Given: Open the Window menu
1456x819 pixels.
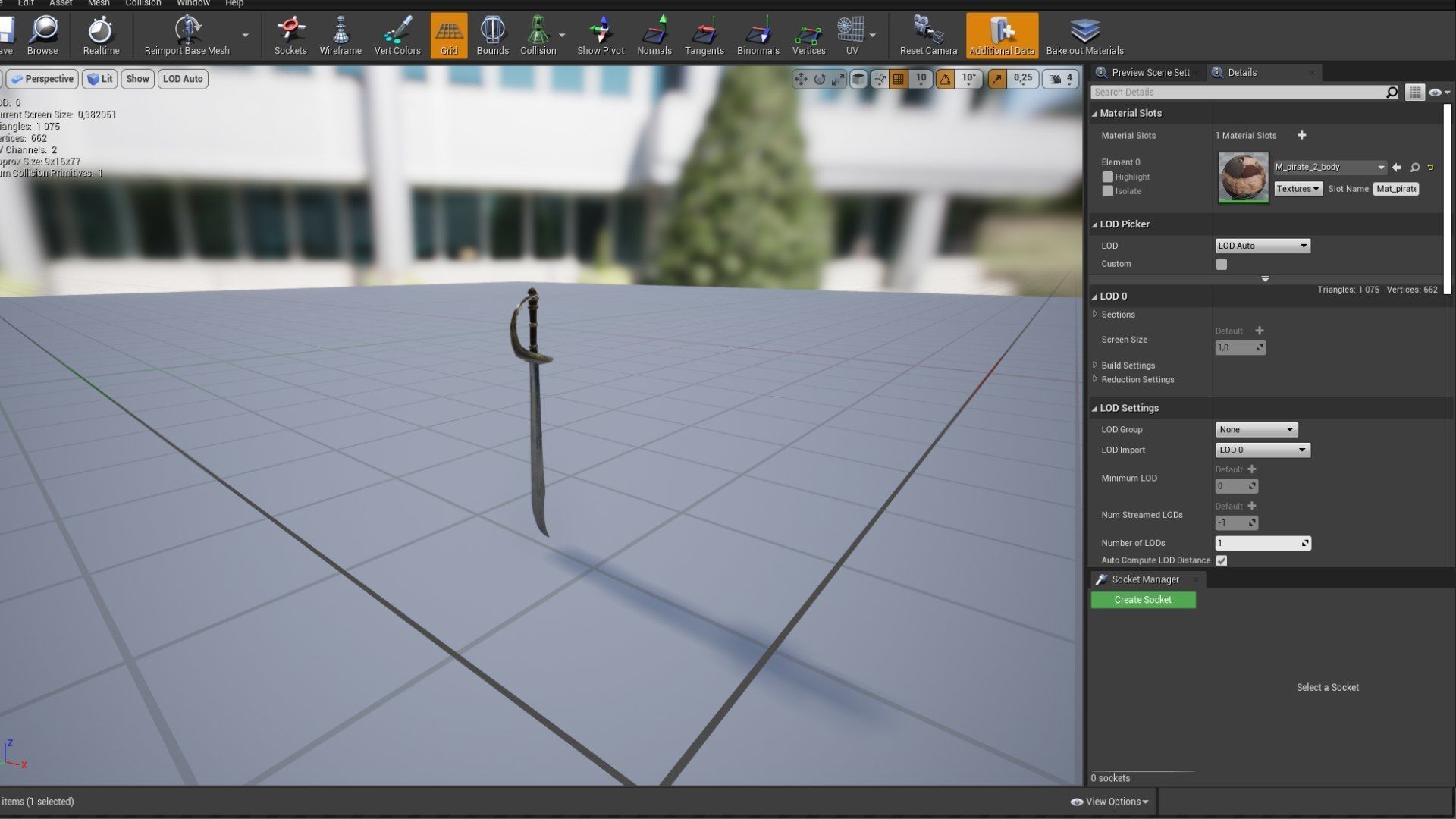Looking at the screenshot, I should click(x=193, y=3).
